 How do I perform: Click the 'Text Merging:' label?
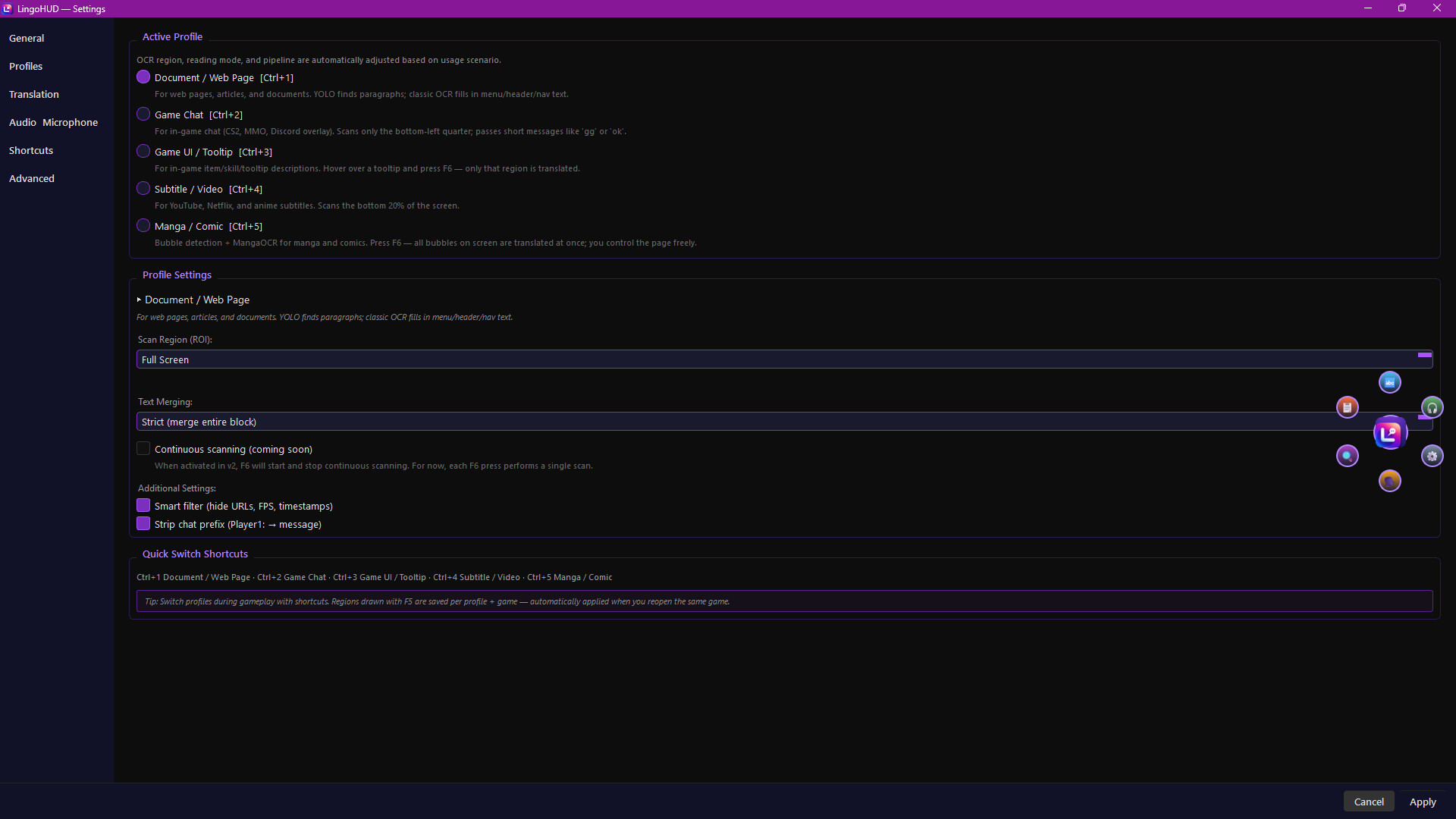[165, 402]
